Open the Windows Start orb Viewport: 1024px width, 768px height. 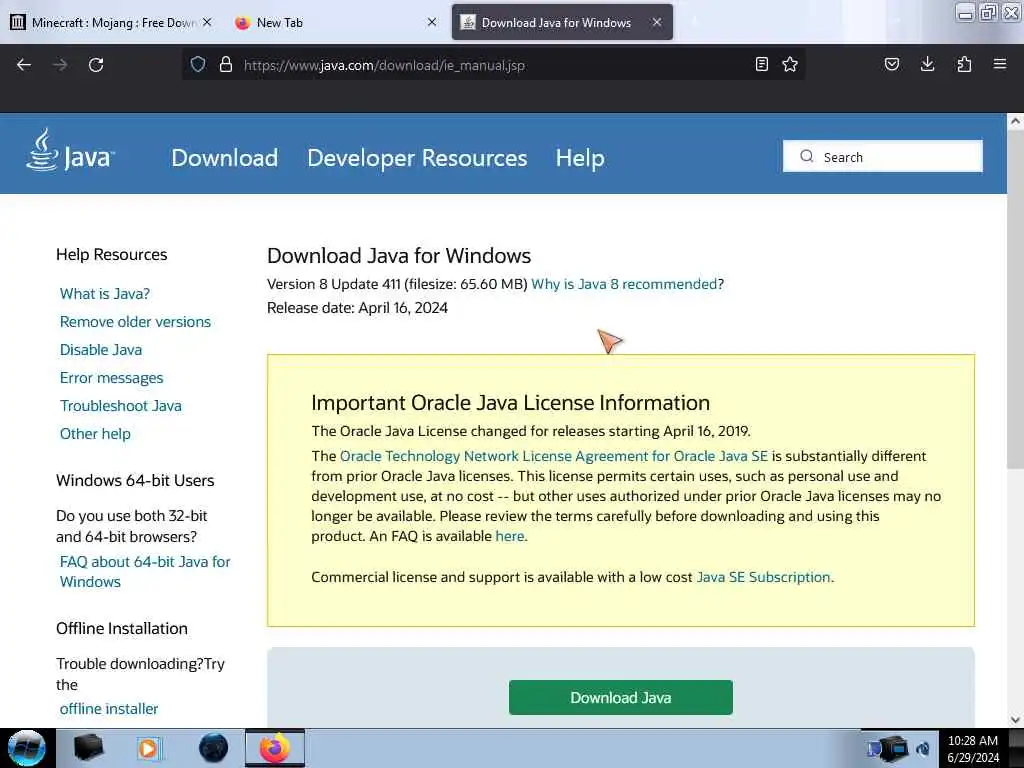(26, 748)
